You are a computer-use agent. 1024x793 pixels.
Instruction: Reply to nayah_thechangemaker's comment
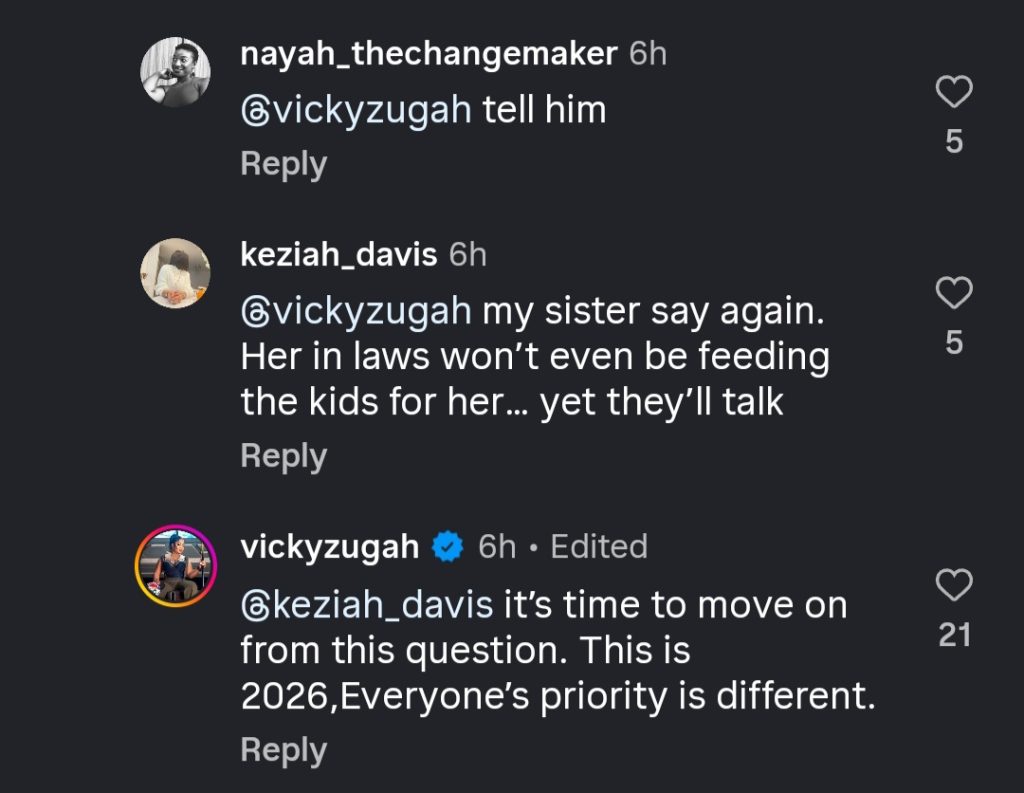pos(284,164)
